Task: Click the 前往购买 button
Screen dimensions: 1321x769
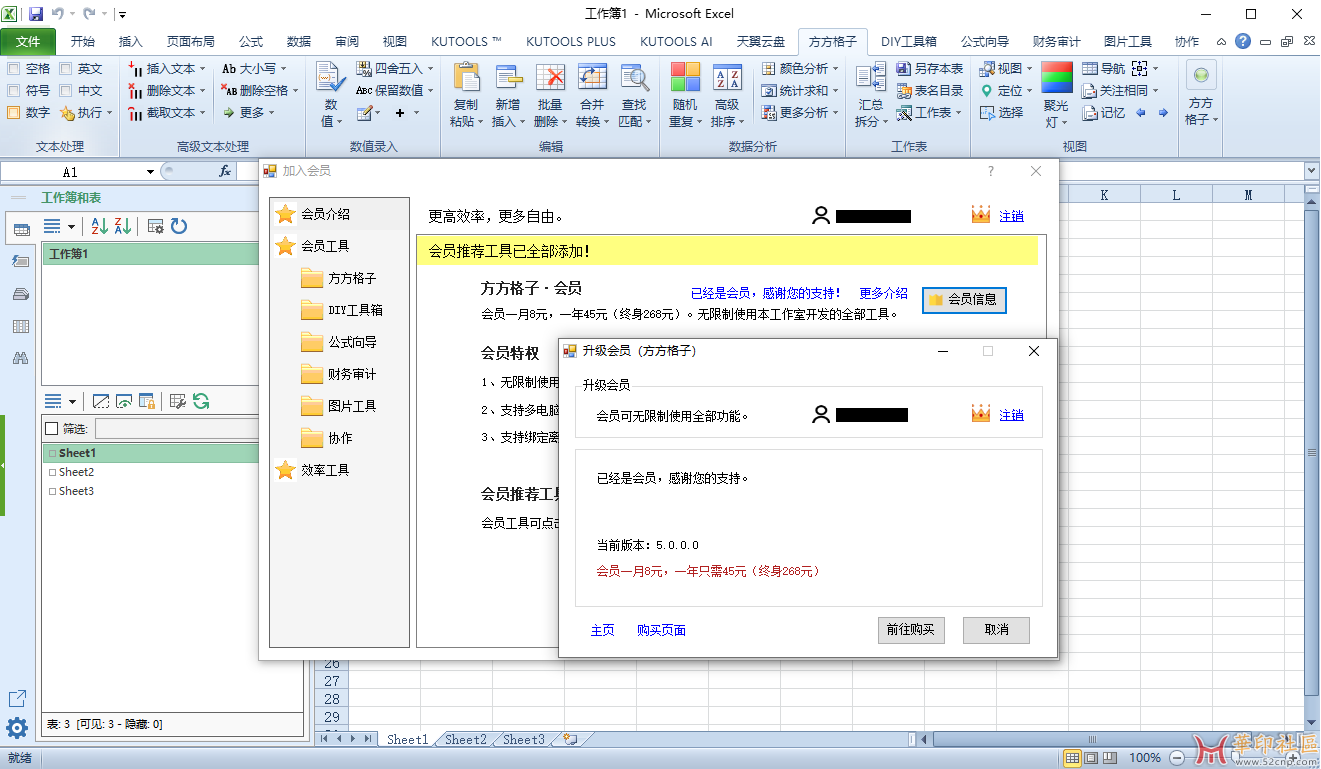Action: 910,630
